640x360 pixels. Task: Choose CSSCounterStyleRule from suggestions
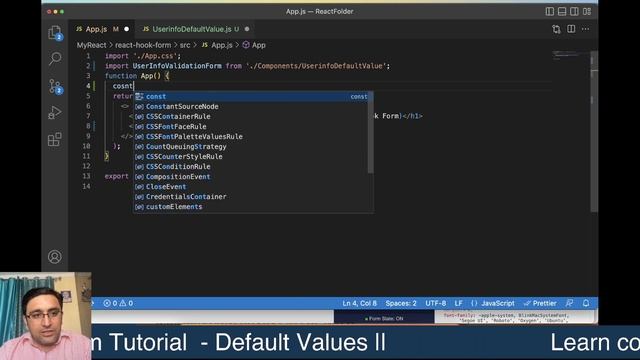click(251, 156)
